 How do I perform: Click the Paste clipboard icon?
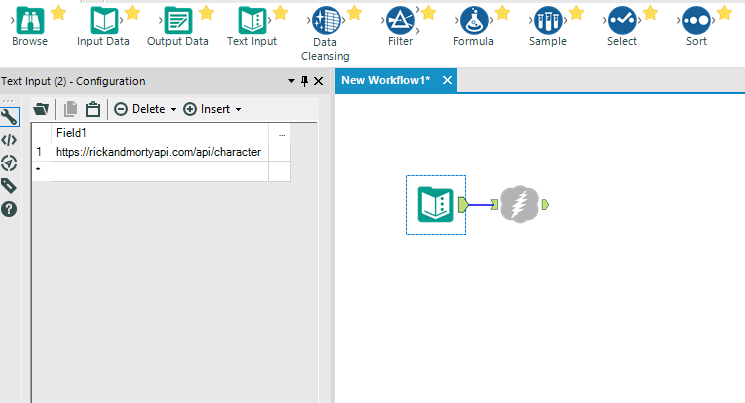pyautogui.click(x=93, y=109)
